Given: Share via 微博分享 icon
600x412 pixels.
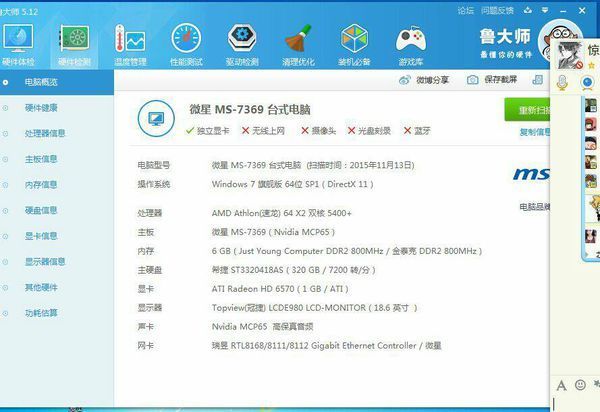Looking at the screenshot, I should [405, 80].
